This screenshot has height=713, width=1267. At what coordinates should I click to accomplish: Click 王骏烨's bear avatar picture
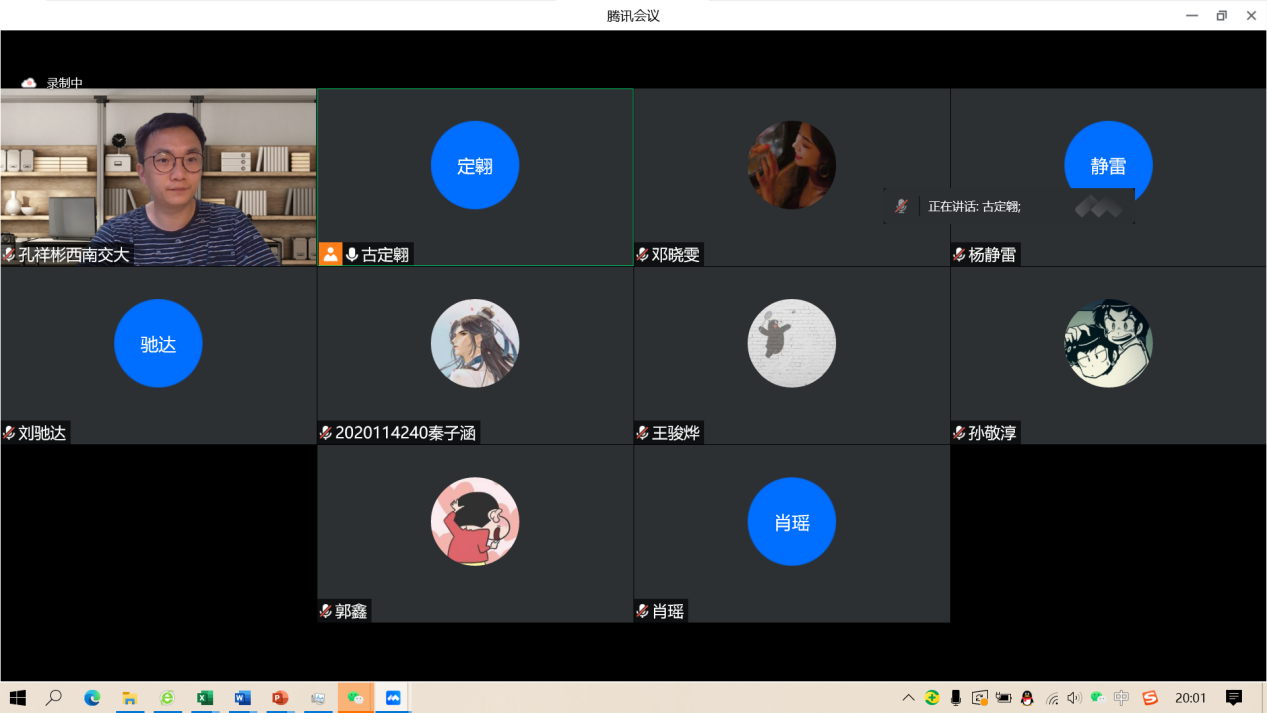[791, 343]
